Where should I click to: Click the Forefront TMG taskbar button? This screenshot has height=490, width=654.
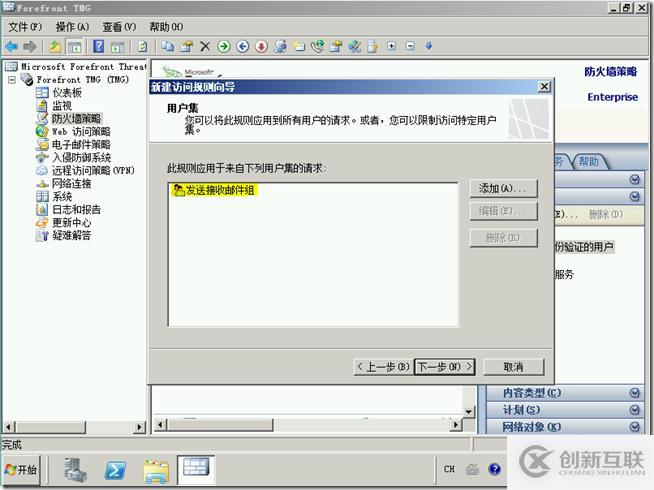[196, 470]
